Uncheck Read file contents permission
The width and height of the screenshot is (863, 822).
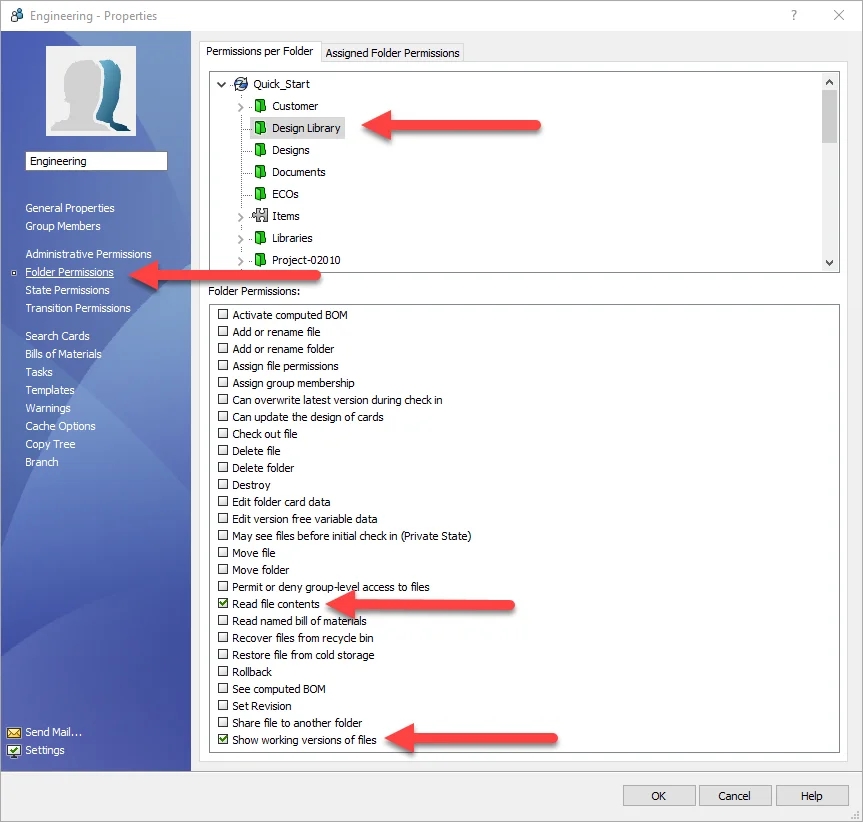point(223,603)
